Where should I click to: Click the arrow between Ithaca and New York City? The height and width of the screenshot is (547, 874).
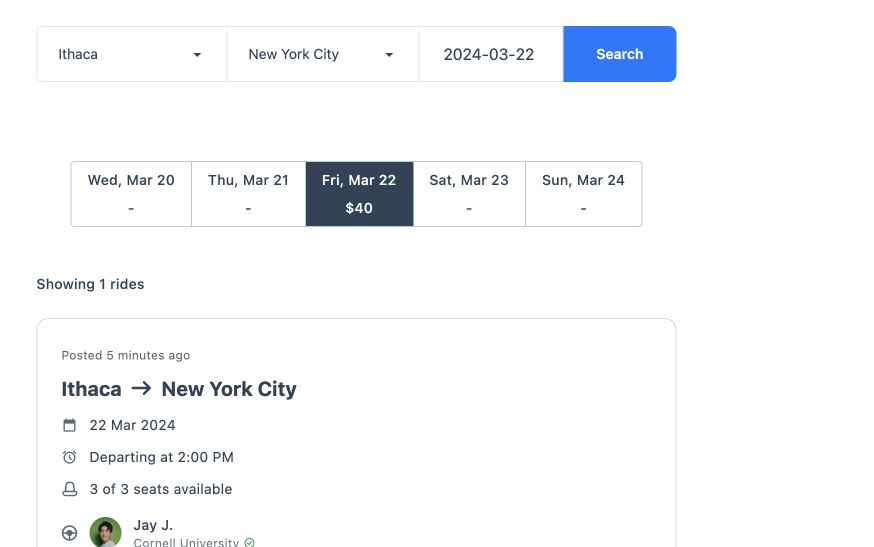142,388
